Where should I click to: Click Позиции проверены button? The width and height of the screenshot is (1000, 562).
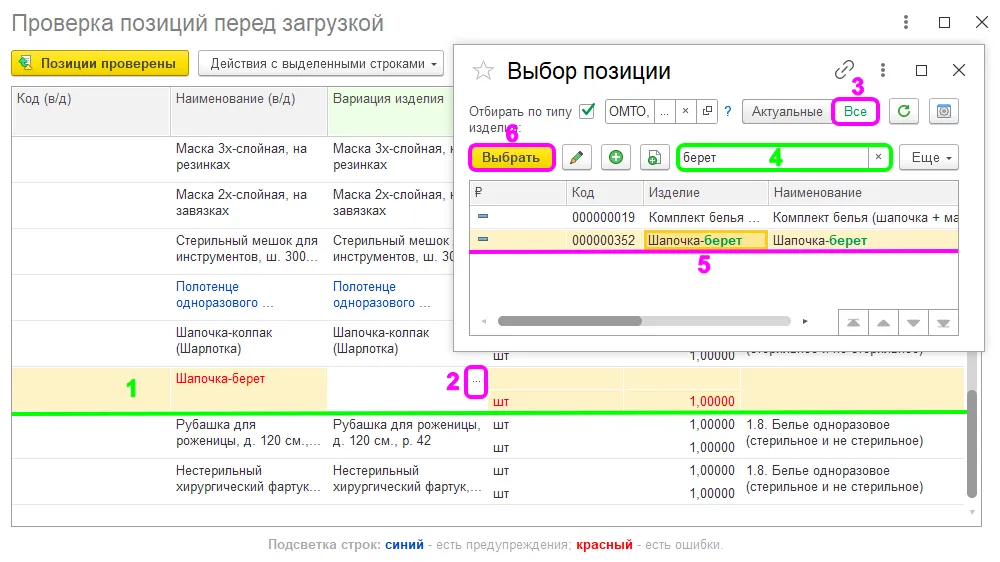(100, 63)
